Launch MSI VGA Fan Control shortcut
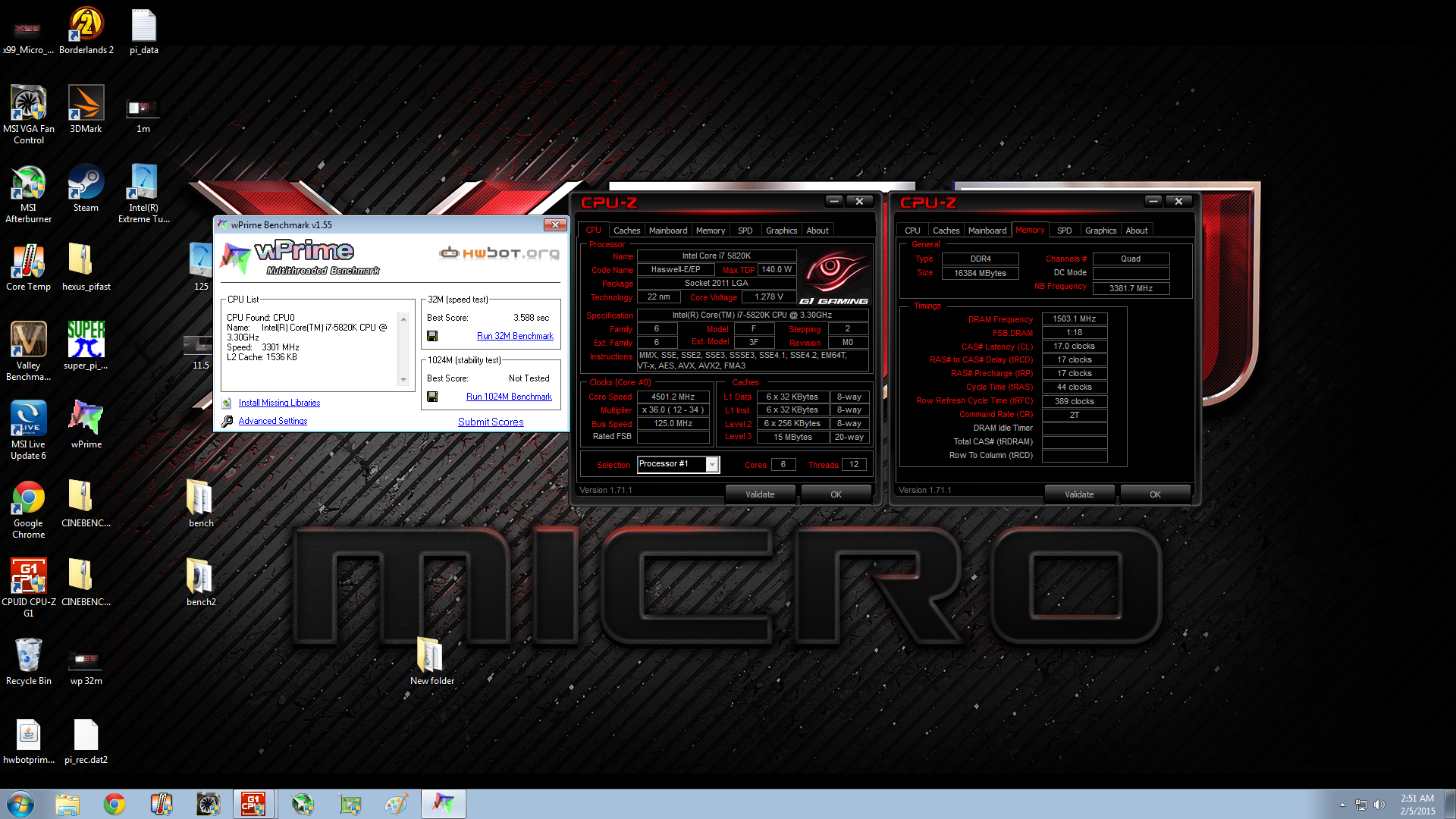Viewport: 1456px width, 819px height. click(x=28, y=114)
